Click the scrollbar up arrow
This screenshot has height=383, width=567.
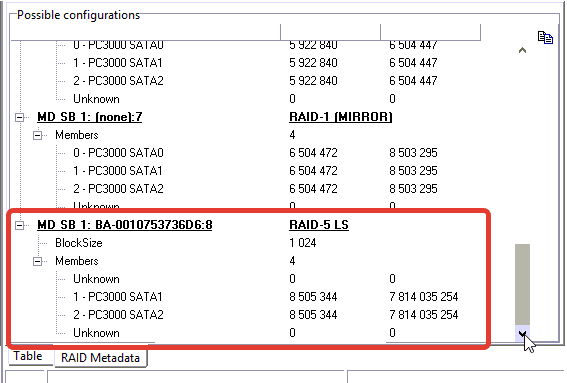pyautogui.click(x=522, y=50)
